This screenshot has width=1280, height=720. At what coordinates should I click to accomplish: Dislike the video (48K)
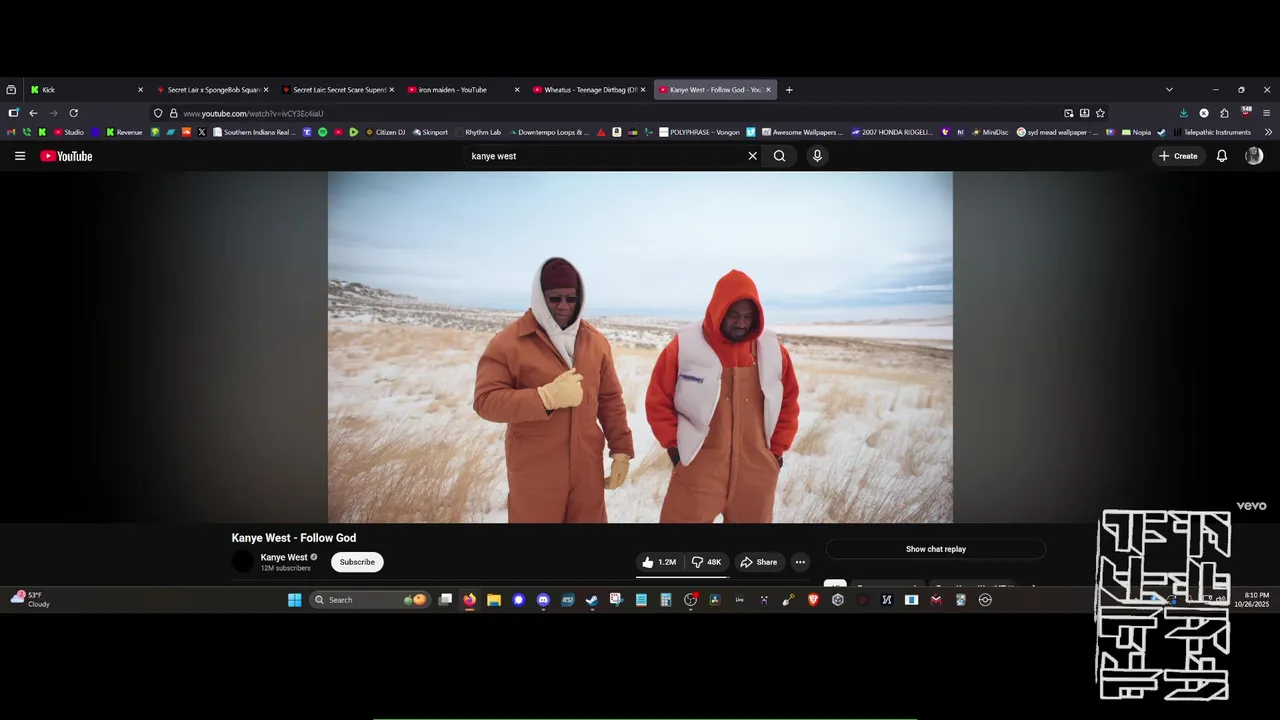tap(707, 562)
